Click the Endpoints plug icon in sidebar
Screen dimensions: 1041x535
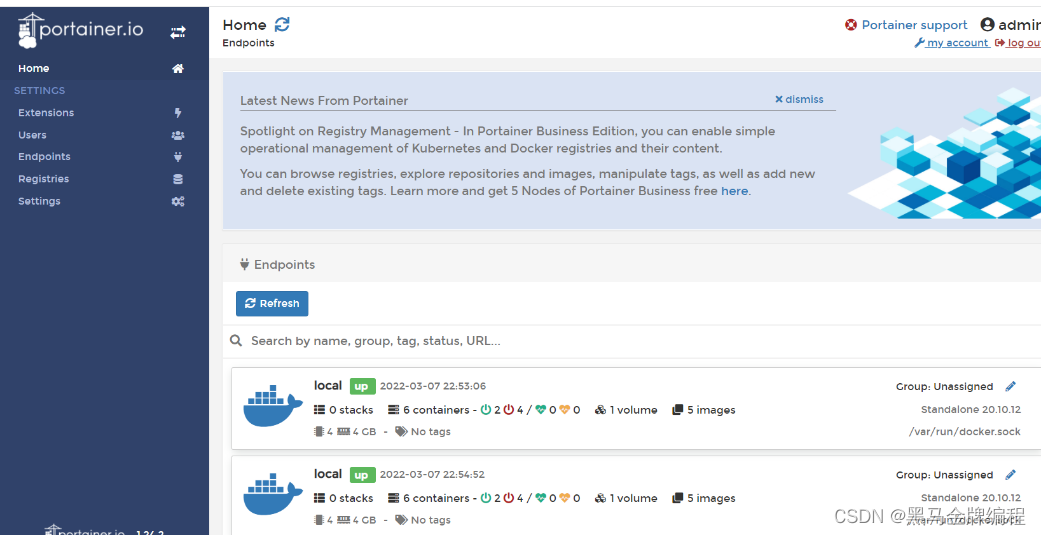coord(178,157)
